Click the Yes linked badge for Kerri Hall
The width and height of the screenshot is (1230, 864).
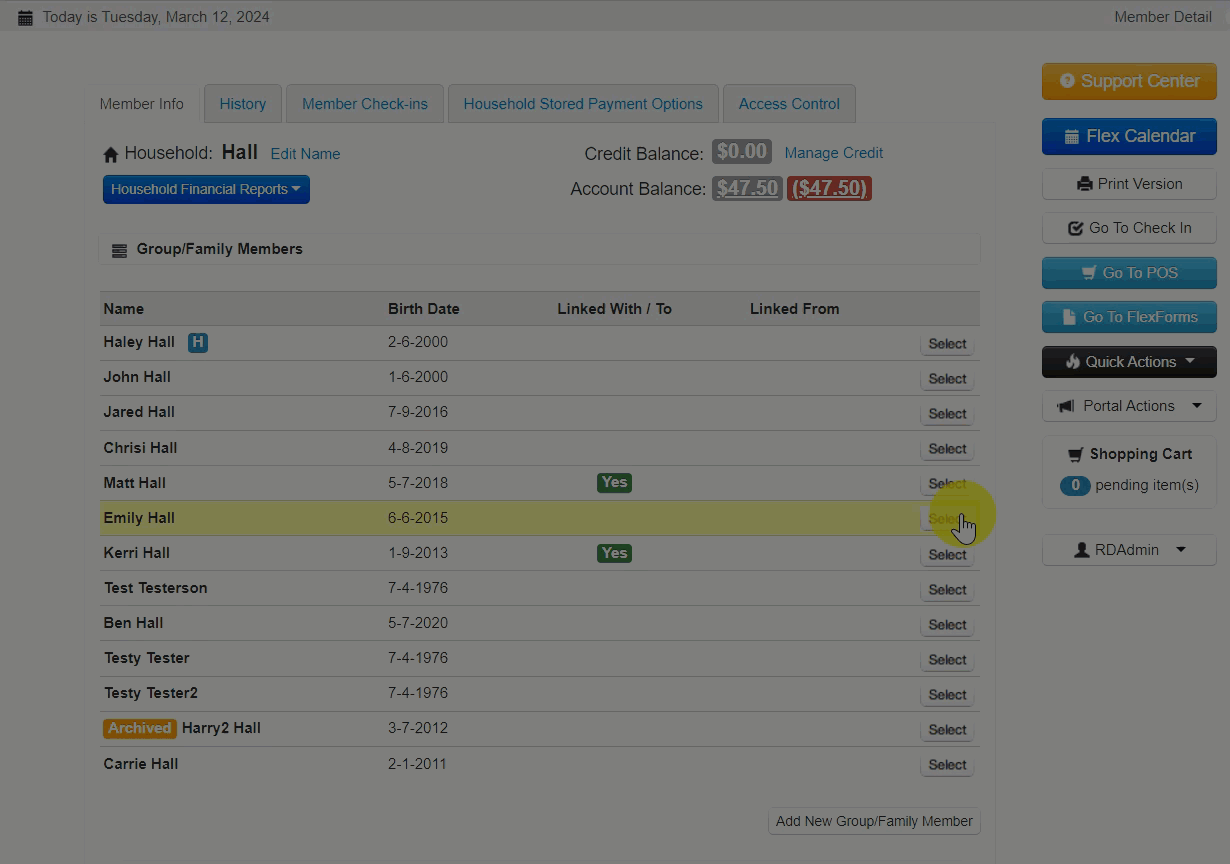(x=614, y=553)
